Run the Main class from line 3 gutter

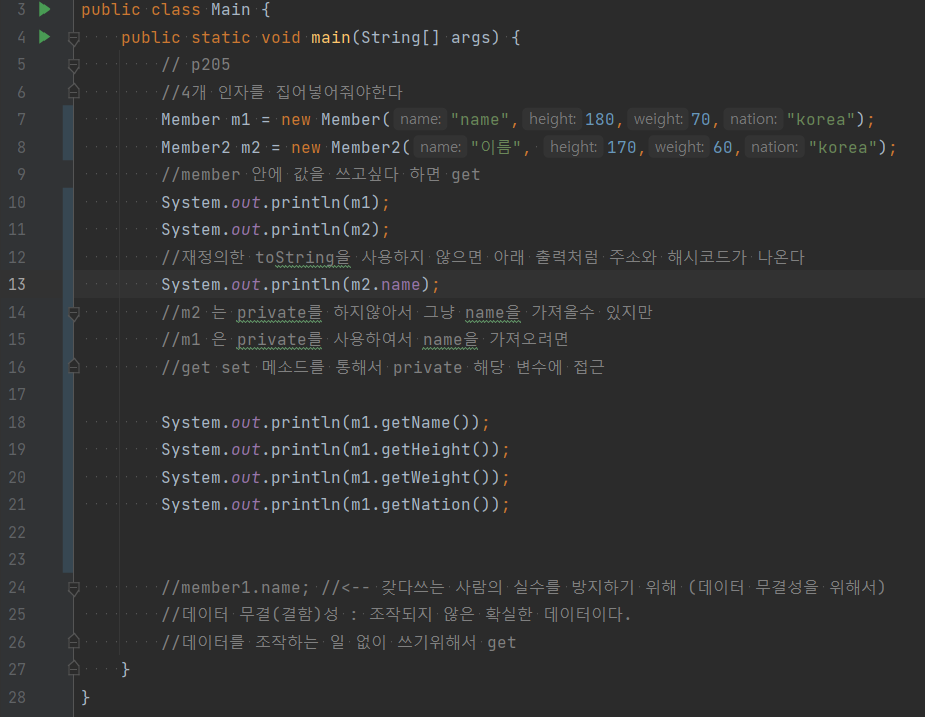point(44,9)
